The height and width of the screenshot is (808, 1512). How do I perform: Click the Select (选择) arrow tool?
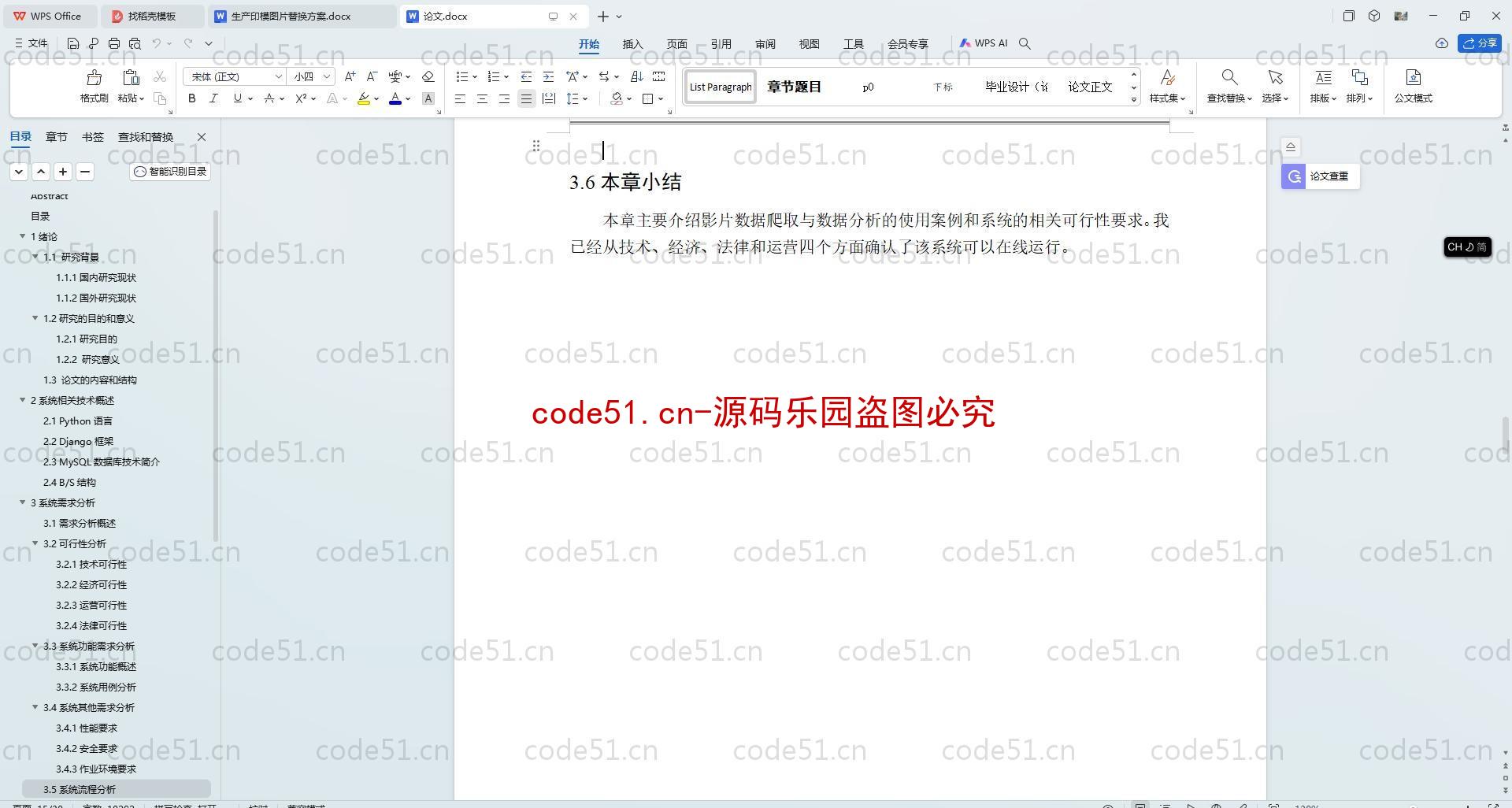tap(1275, 86)
